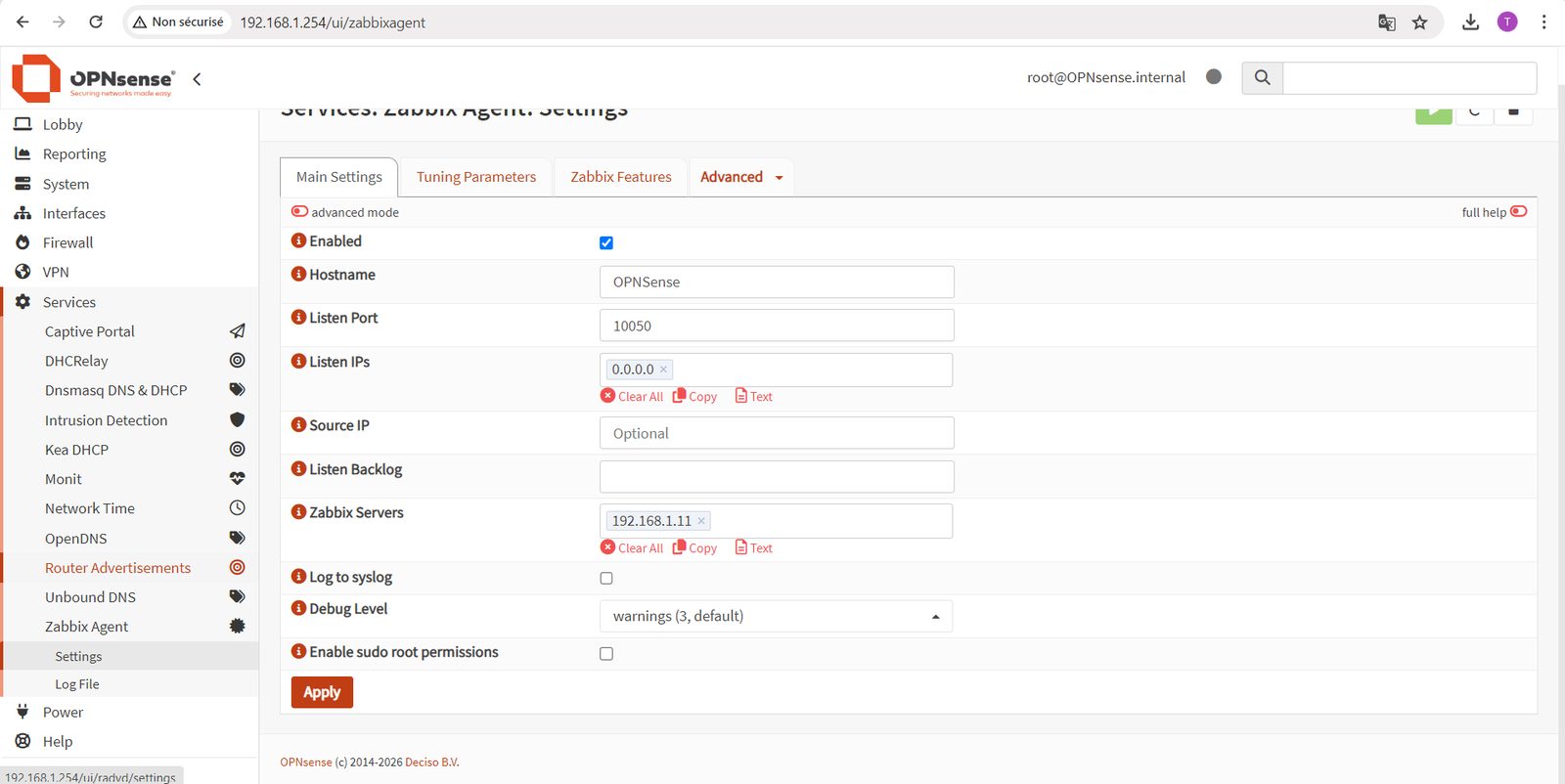Click DHCRelay target icon

(237, 361)
